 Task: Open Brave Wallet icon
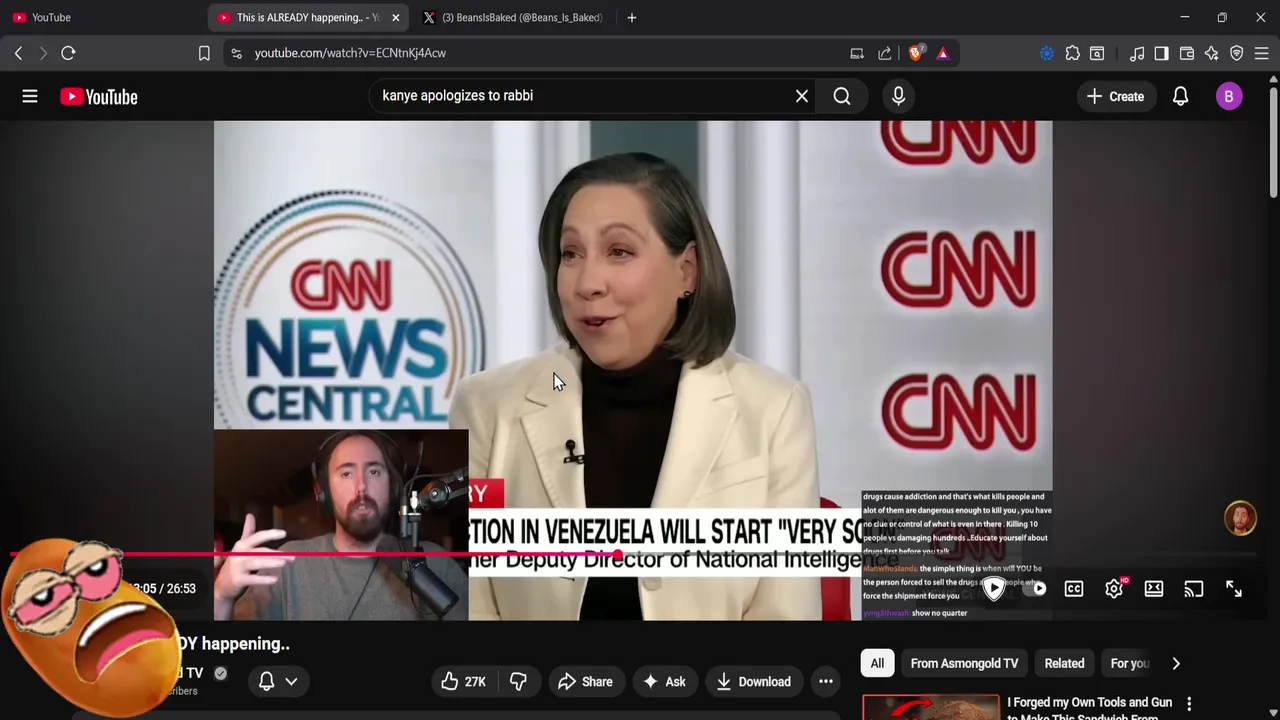[1187, 53]
